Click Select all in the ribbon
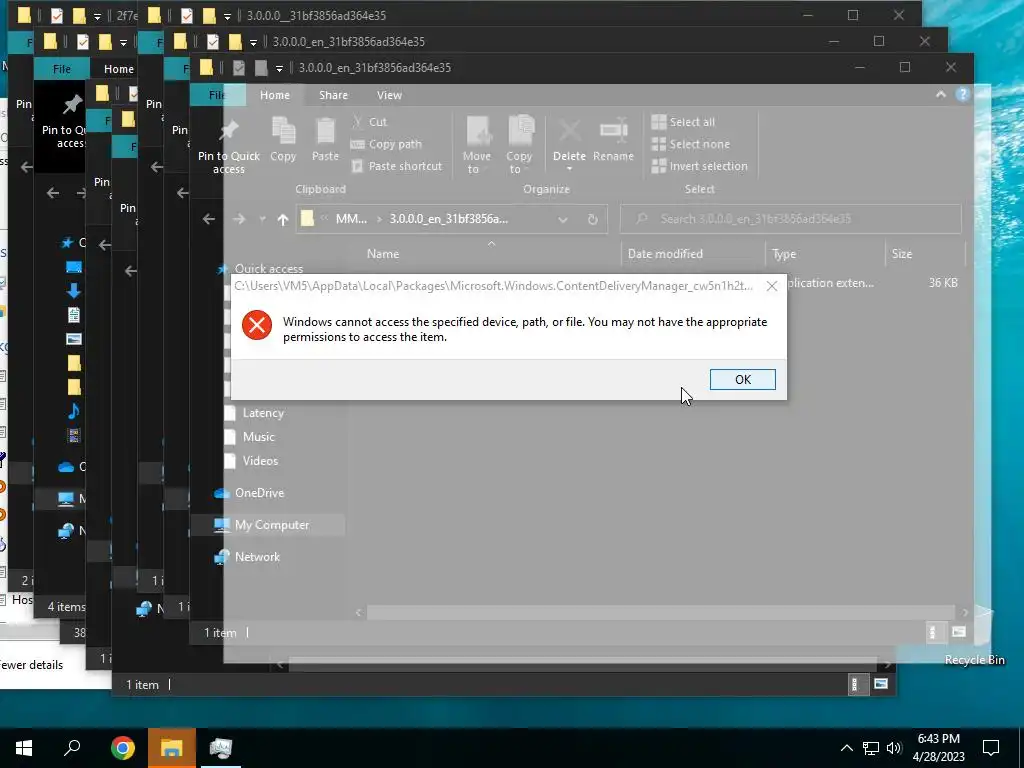Image resolution: width=1024 pixels, height=768 pixels. (683, 122)
